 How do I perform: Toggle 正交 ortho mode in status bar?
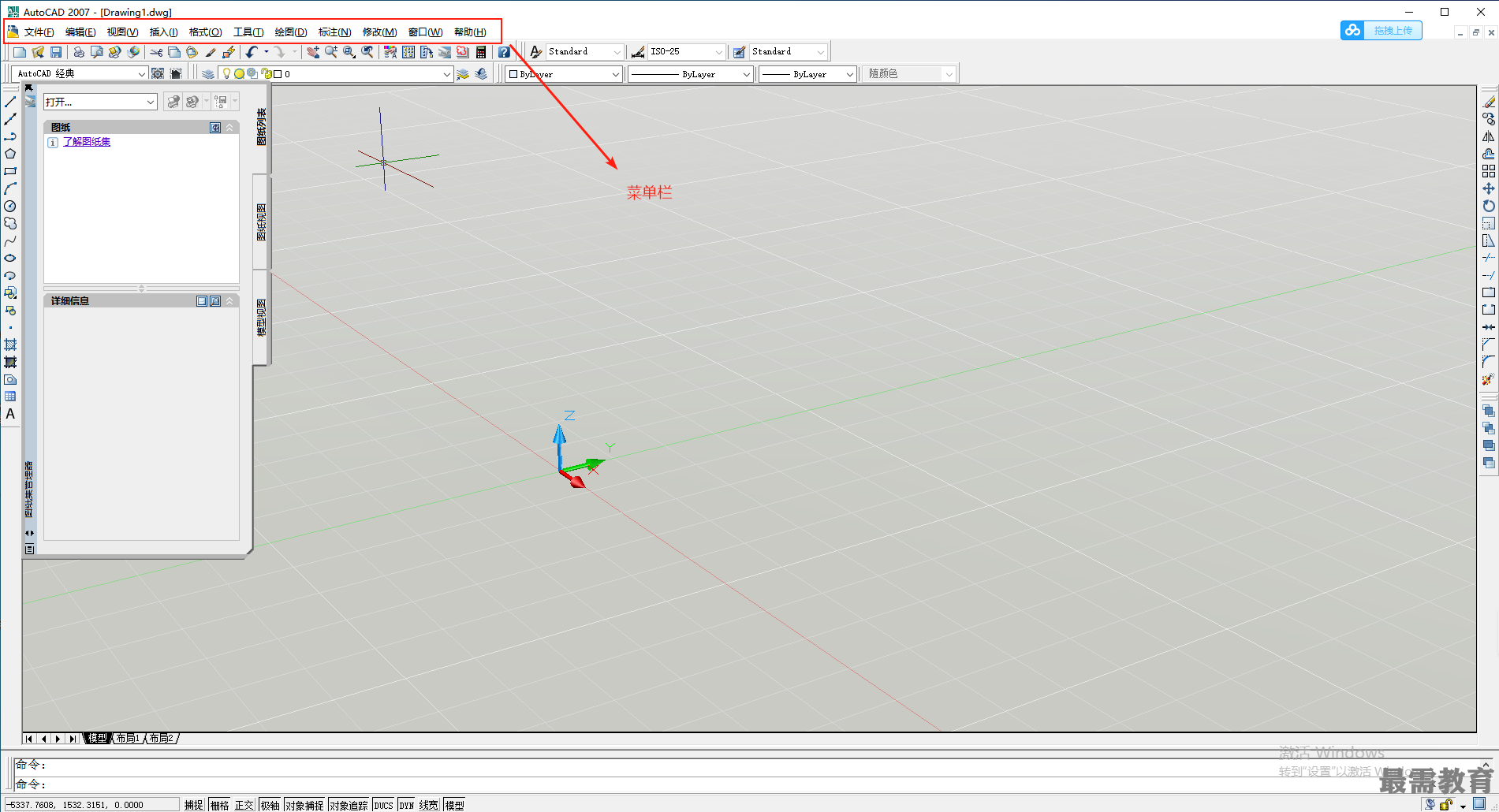pos(244,805)
